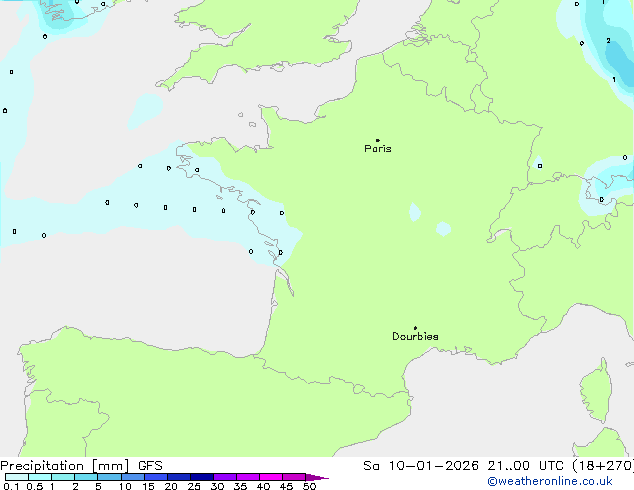
Task: Click the legend value '35'
Action: pyautogui.click(x=241, y=486)
